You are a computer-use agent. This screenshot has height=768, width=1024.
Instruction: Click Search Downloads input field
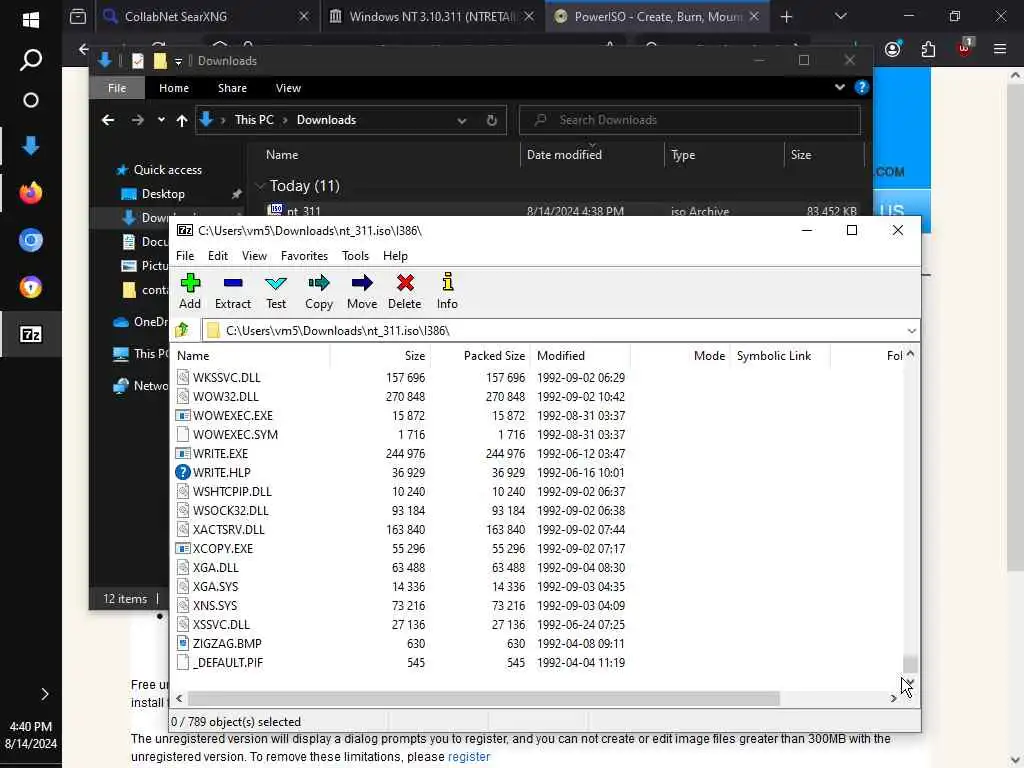690,120
